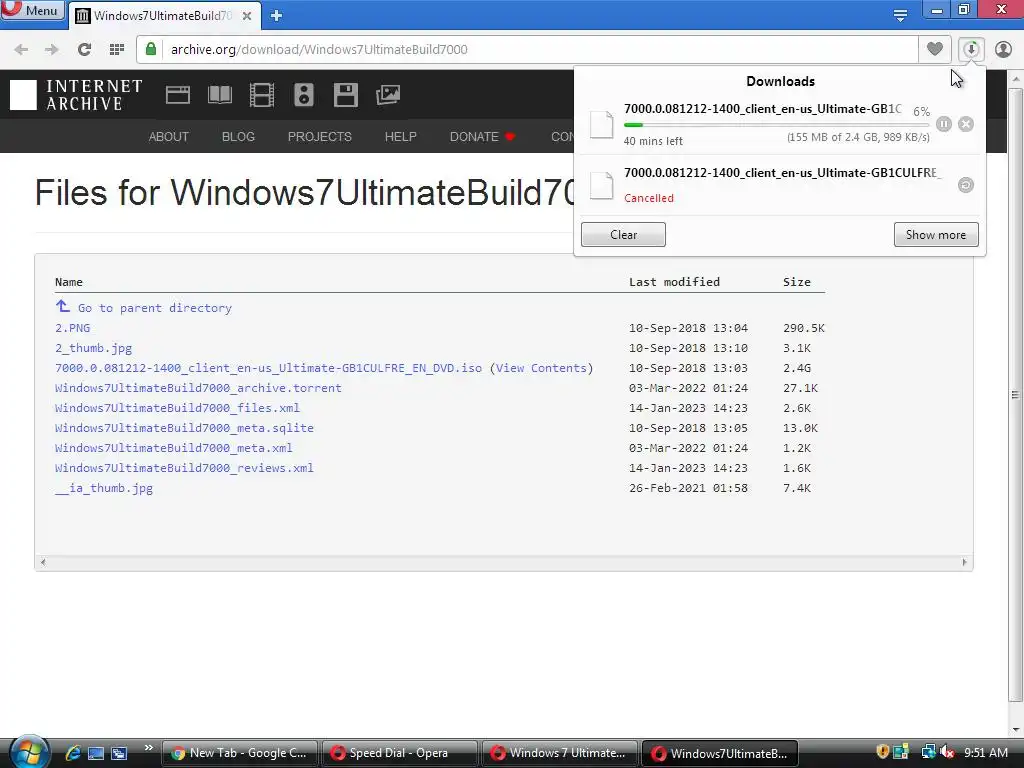Open the Opera Menu button
This screenshot has height=768, width=1024.
pyautogui.click(x=33, y=10)
